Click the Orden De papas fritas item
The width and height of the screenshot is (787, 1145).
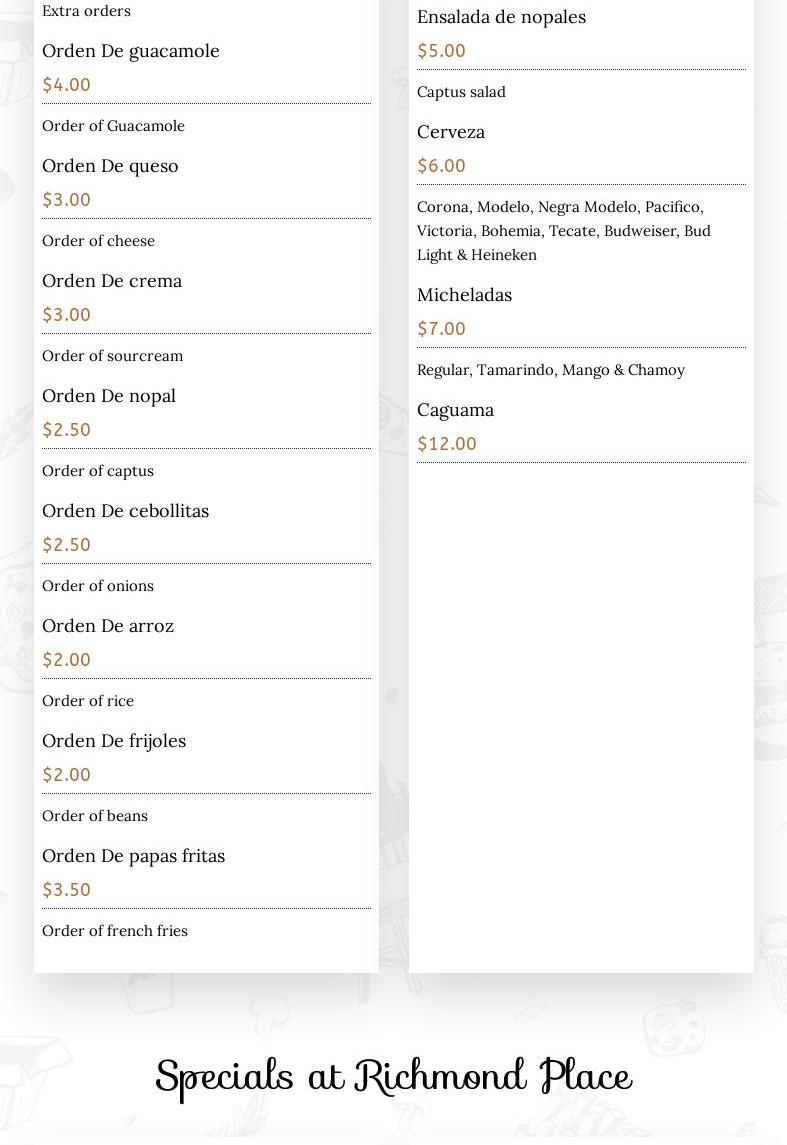point(134,856)
